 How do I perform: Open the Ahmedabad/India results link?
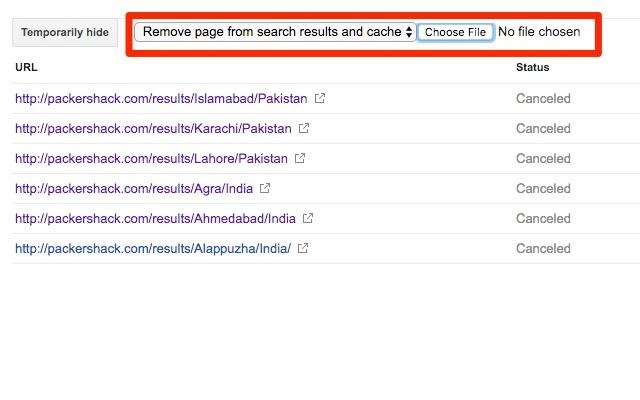pyautogui.click(x=155, y=219)
